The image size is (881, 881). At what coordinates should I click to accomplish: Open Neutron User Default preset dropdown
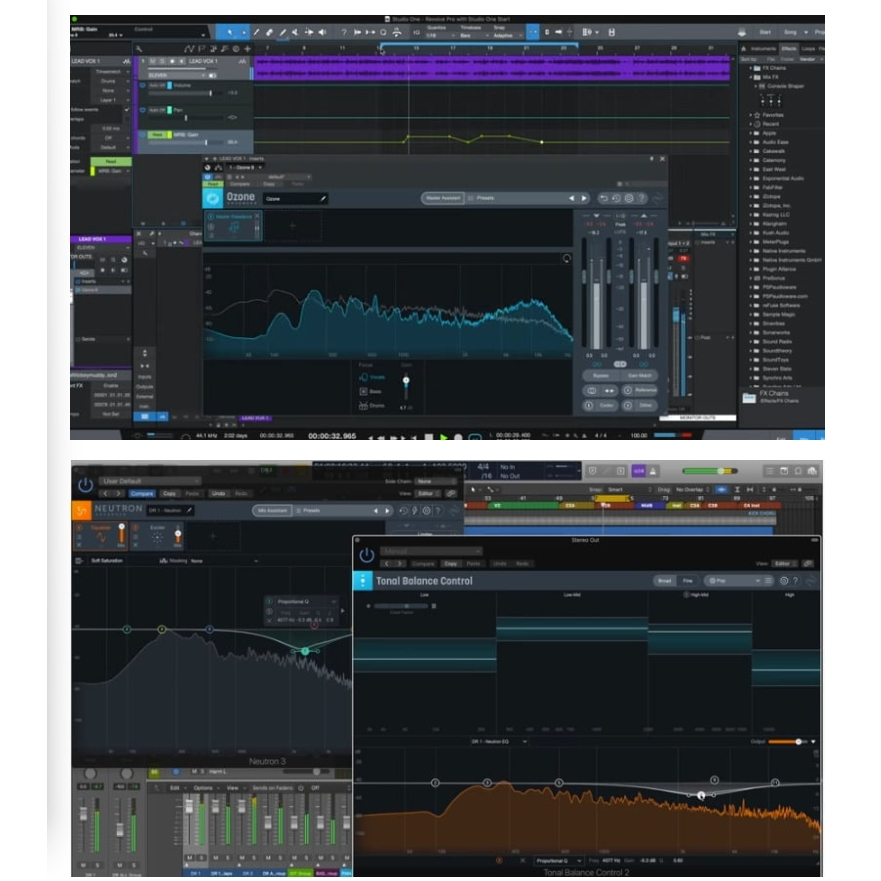(x=149, y=481)
